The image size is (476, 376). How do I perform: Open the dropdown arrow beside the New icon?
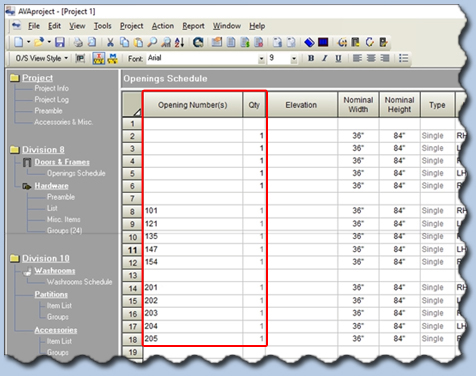pyautogui.click(x=28, y=42)
